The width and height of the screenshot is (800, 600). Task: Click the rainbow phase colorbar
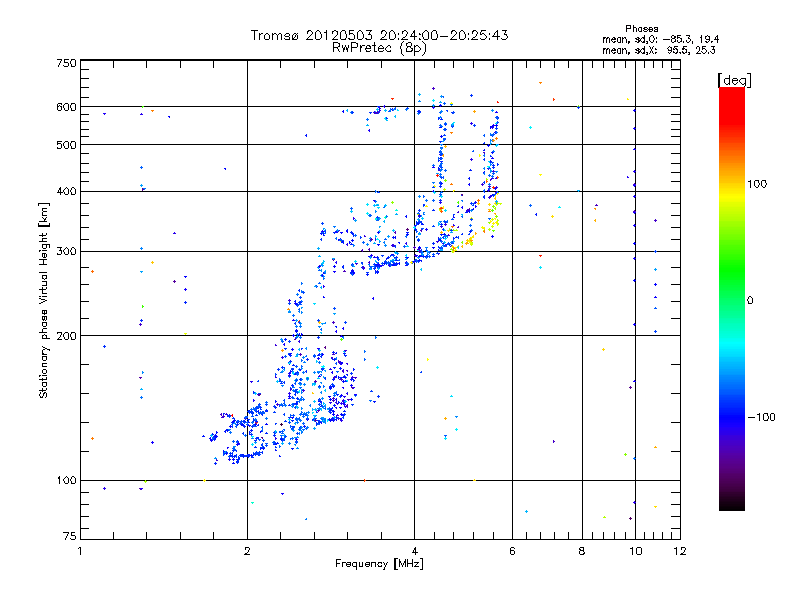point(732,298)
